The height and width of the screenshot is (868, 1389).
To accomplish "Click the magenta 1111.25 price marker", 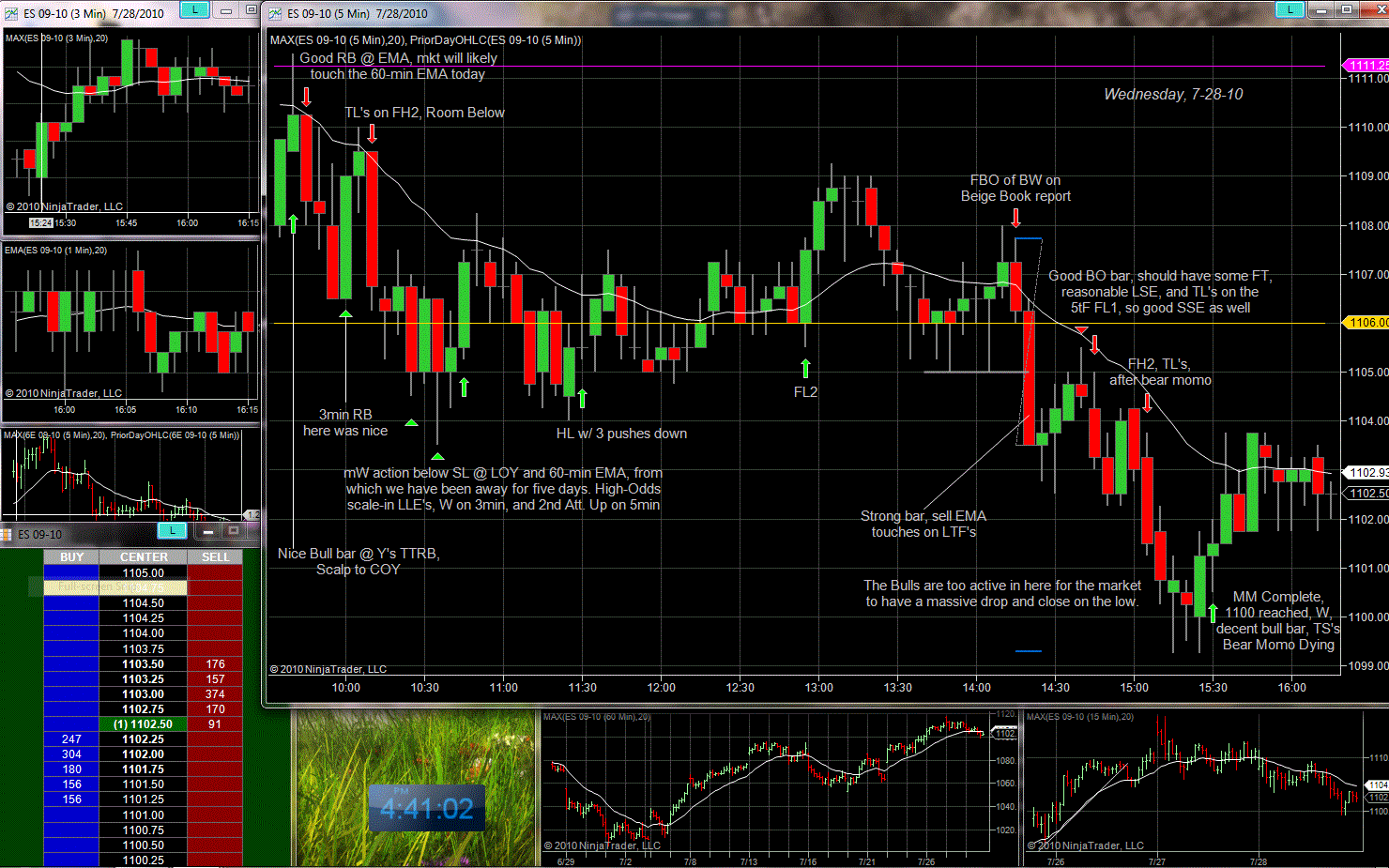I will [1366, 66].
